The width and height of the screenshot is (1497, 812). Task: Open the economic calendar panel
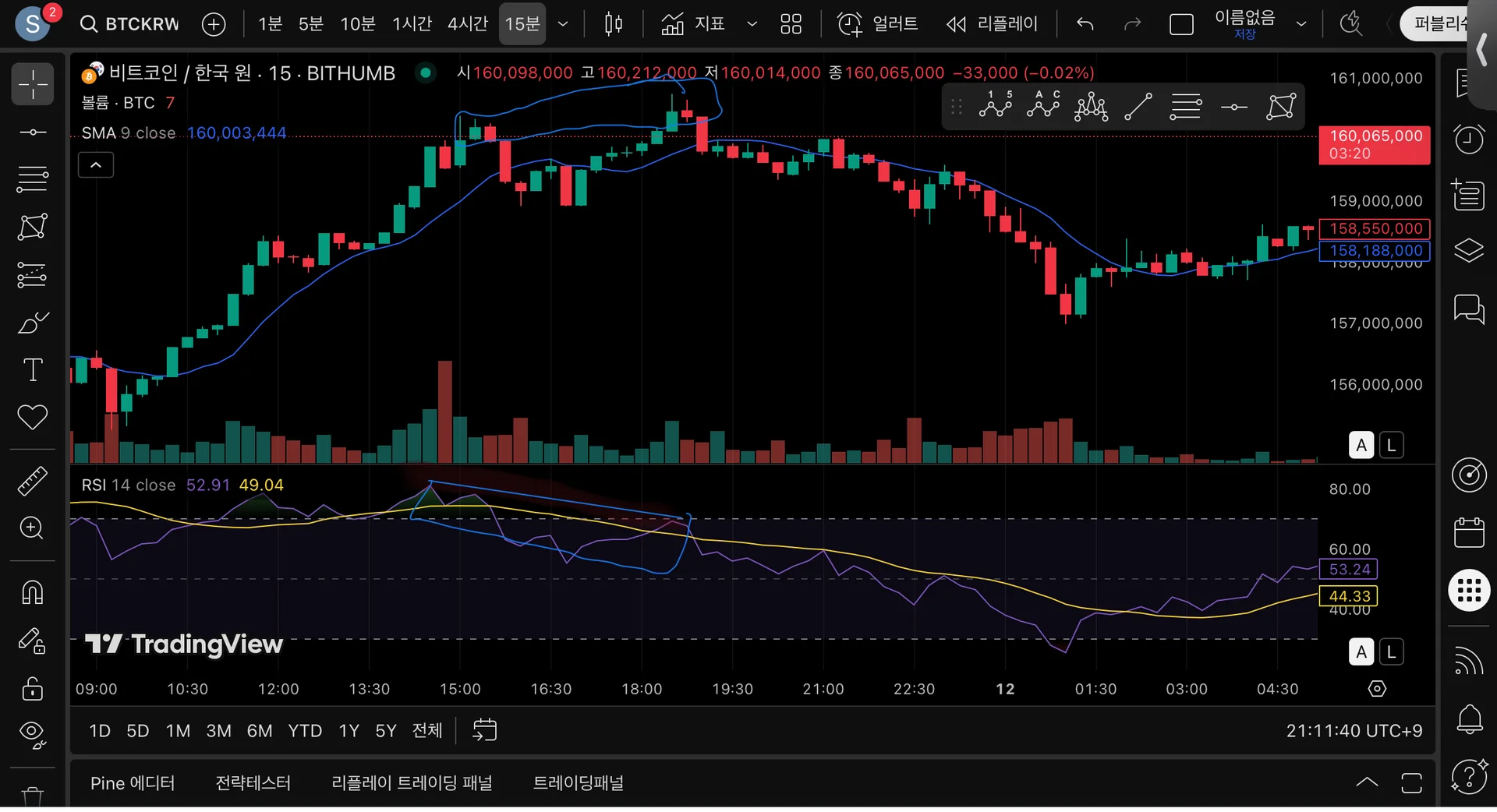[x=1469, y=532]
